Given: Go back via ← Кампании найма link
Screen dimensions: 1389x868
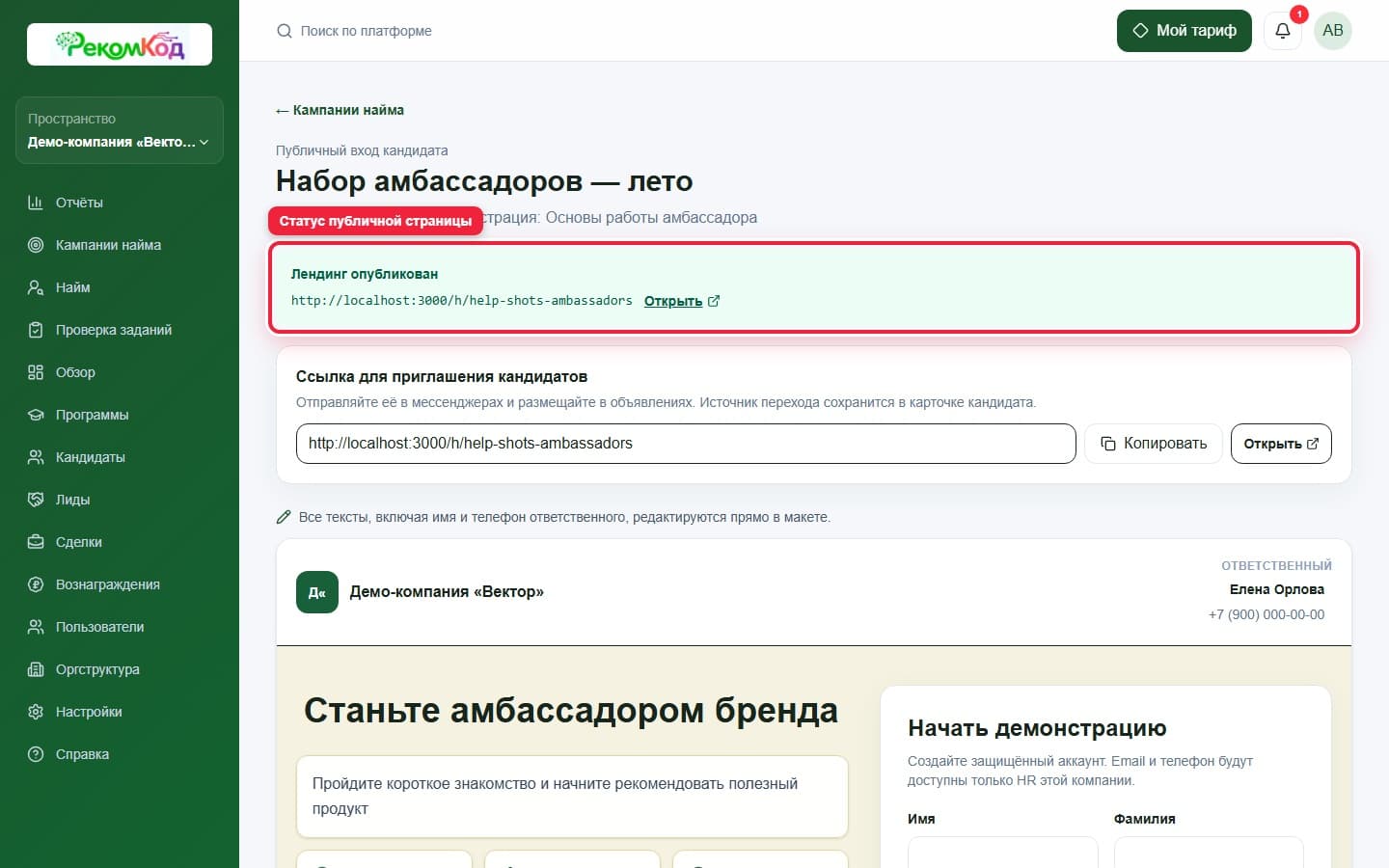Looking at the screenshot, I should (x=340, y=110).
